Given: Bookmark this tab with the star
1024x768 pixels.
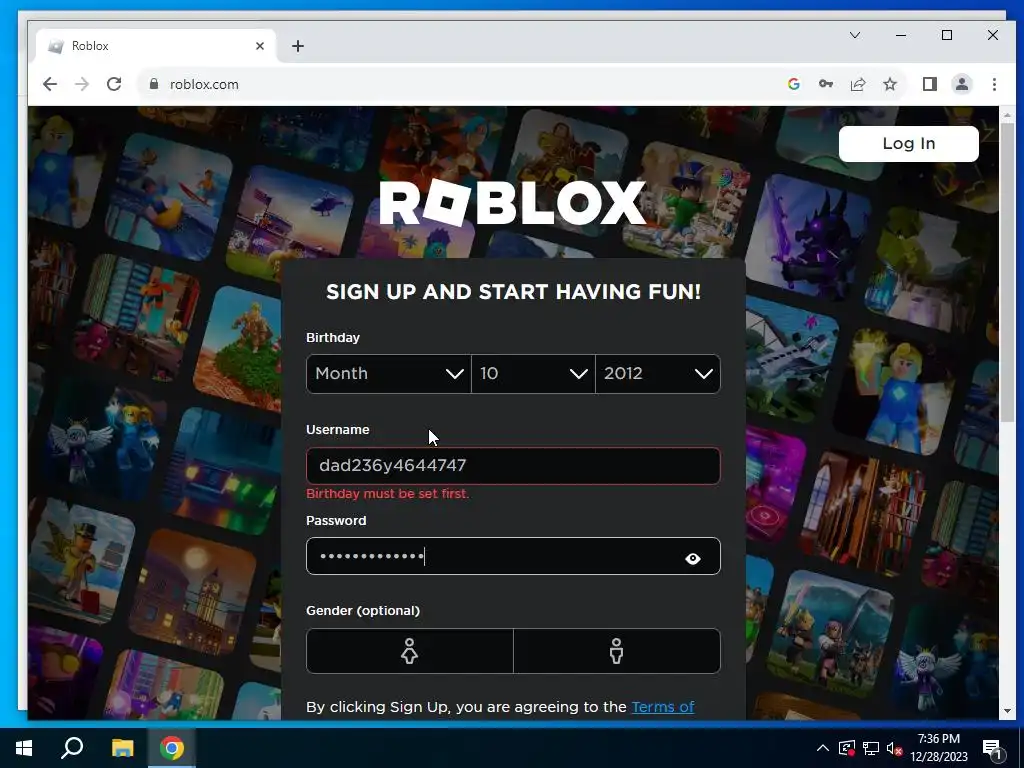Looking at the screenshot, I should click(889, 84).
